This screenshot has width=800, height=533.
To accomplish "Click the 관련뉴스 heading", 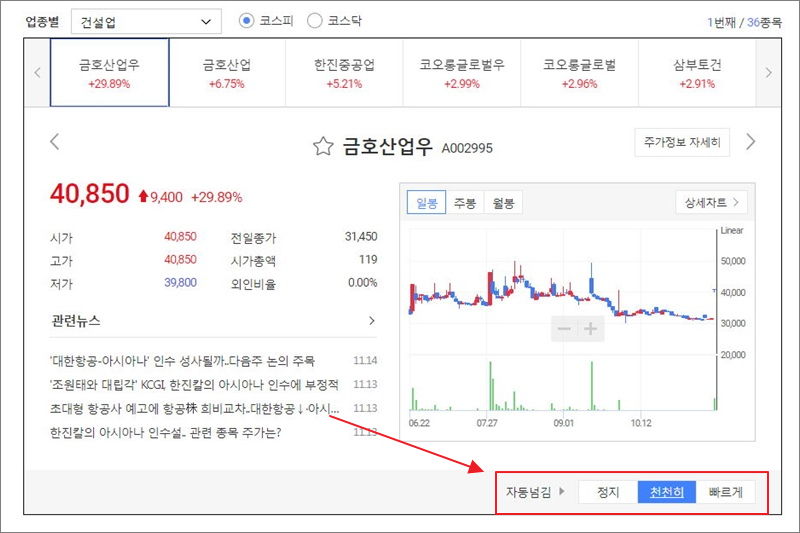I will point(76,320).
